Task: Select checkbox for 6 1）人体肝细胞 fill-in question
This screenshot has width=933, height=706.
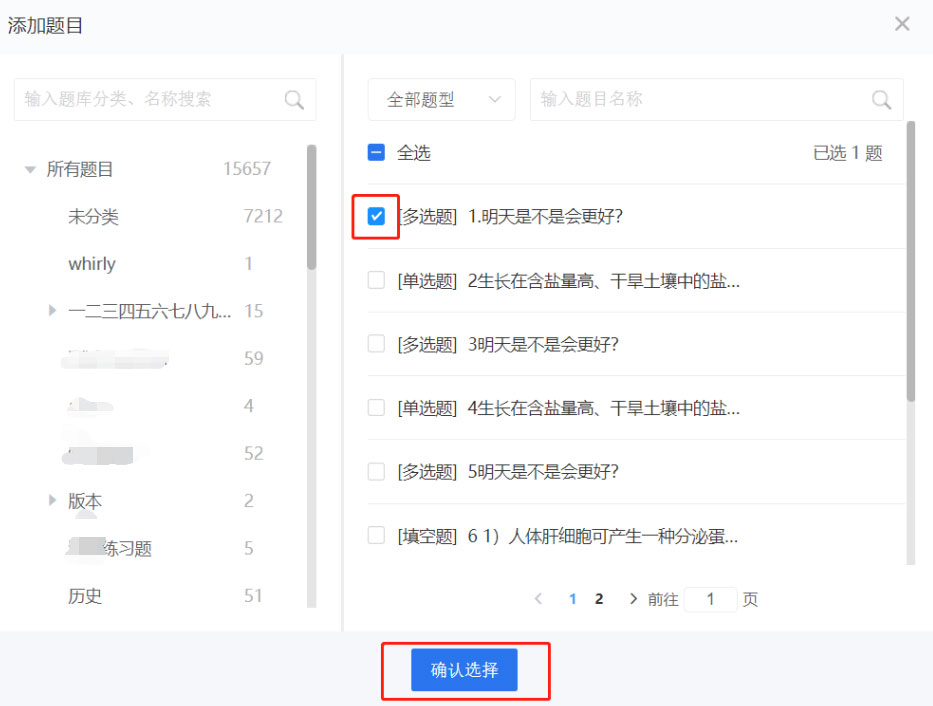Action: pyautogui.click(x=376, y=535)
